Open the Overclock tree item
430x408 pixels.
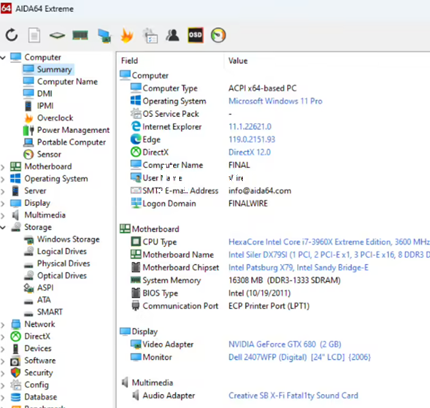click(x=48, y=118)
